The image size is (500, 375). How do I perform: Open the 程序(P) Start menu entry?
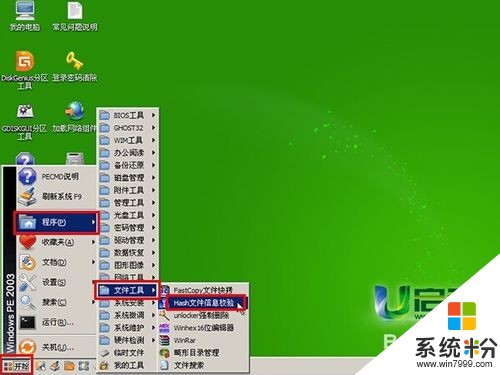pyautogui.click(x=57, y=222)
